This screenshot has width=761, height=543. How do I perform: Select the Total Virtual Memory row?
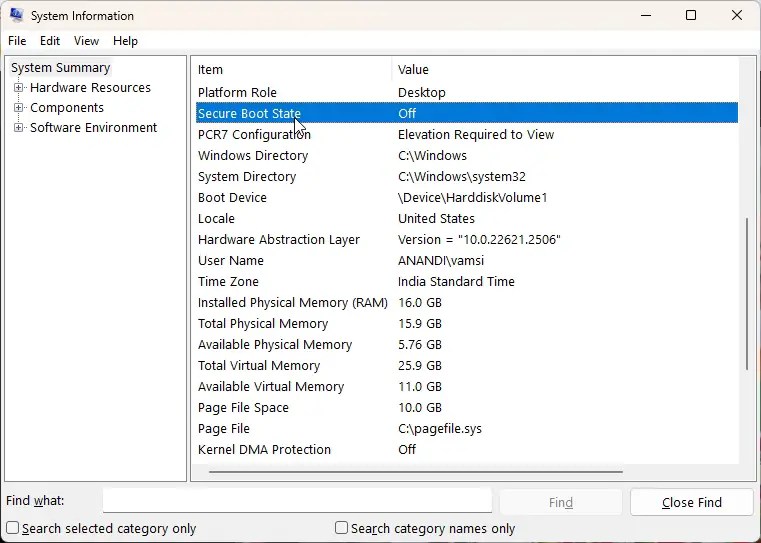point(467,365)
